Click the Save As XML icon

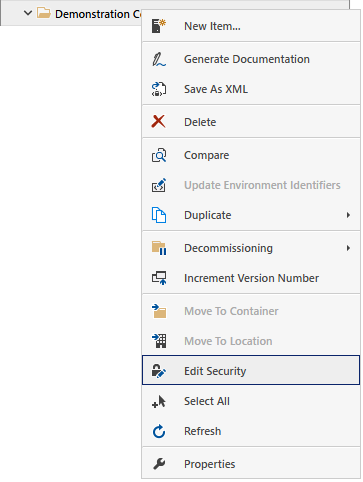click(x=159, y=89)
